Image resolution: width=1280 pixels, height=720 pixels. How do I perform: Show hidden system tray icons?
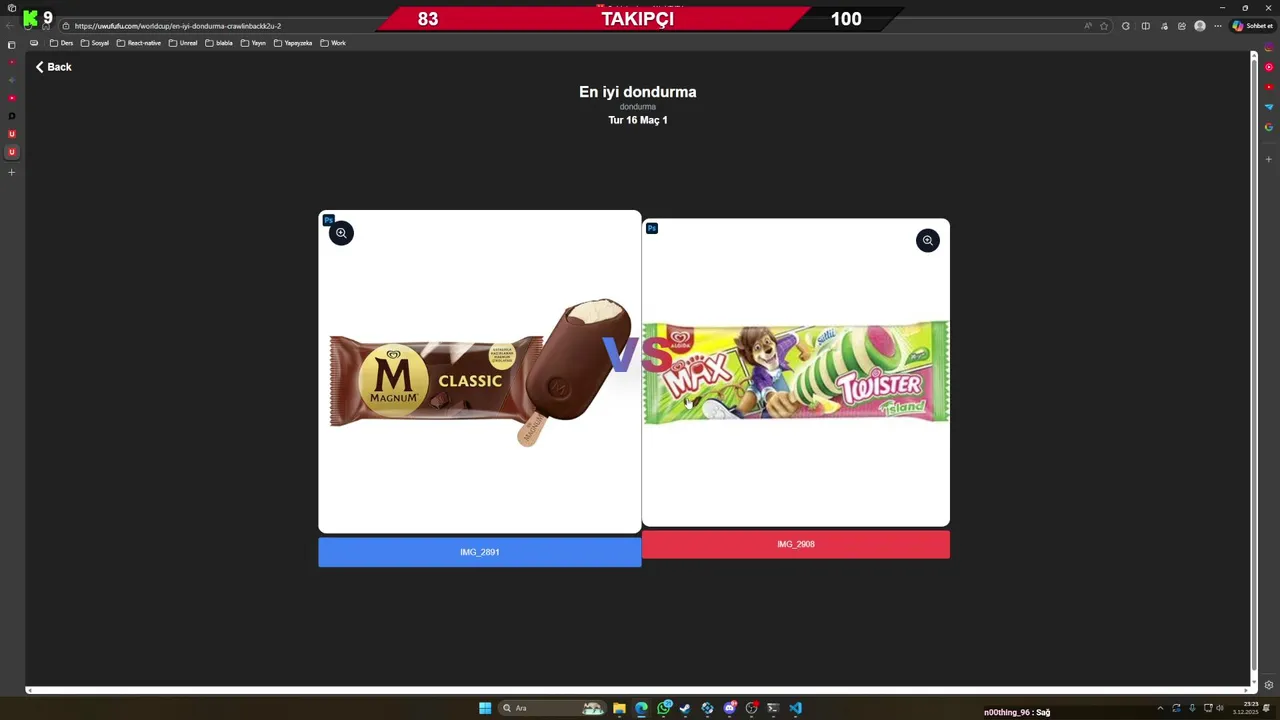click(x=1160, y=708)
